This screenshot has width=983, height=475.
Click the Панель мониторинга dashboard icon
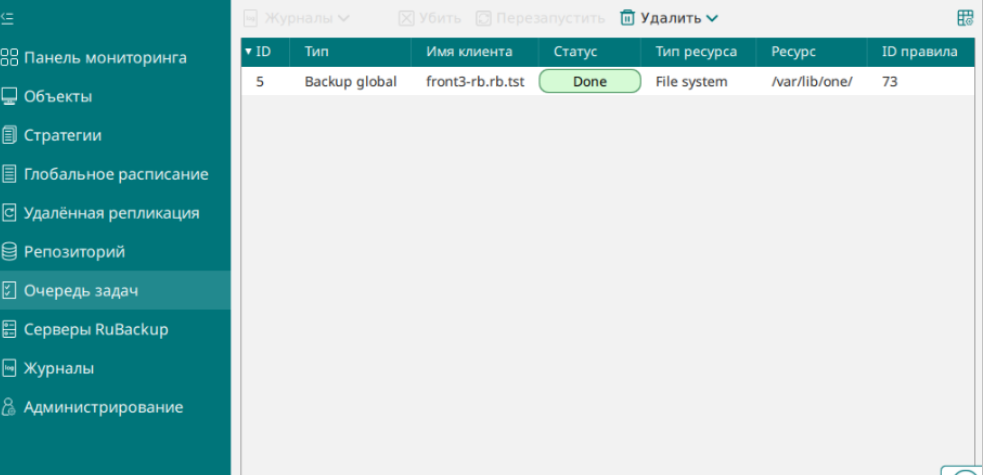pos(9,58)
